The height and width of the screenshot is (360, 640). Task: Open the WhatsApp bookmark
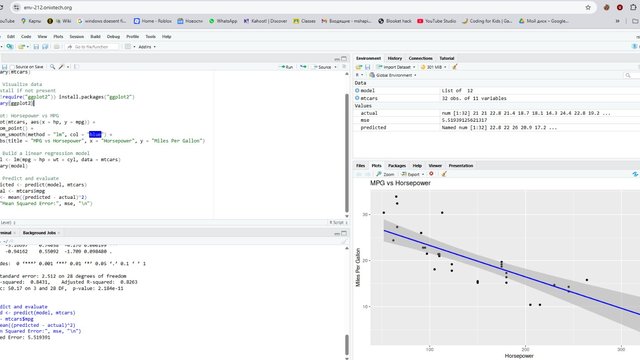(223, 21)
